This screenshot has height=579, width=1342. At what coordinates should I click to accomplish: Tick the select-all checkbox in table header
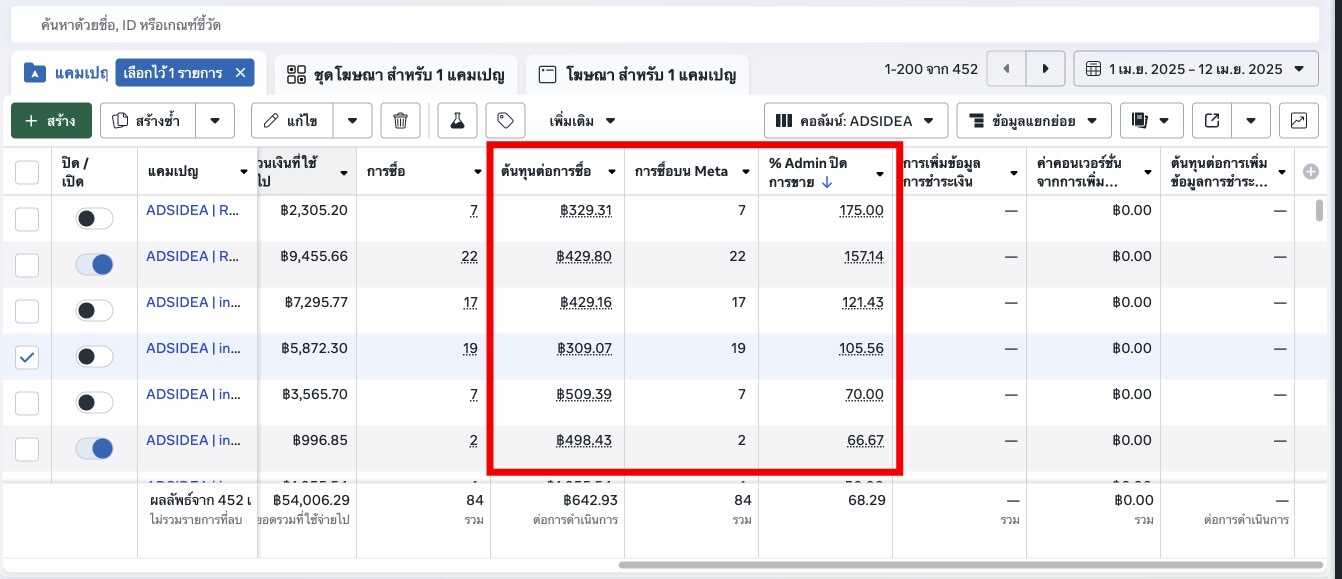[x=27, y=173]
